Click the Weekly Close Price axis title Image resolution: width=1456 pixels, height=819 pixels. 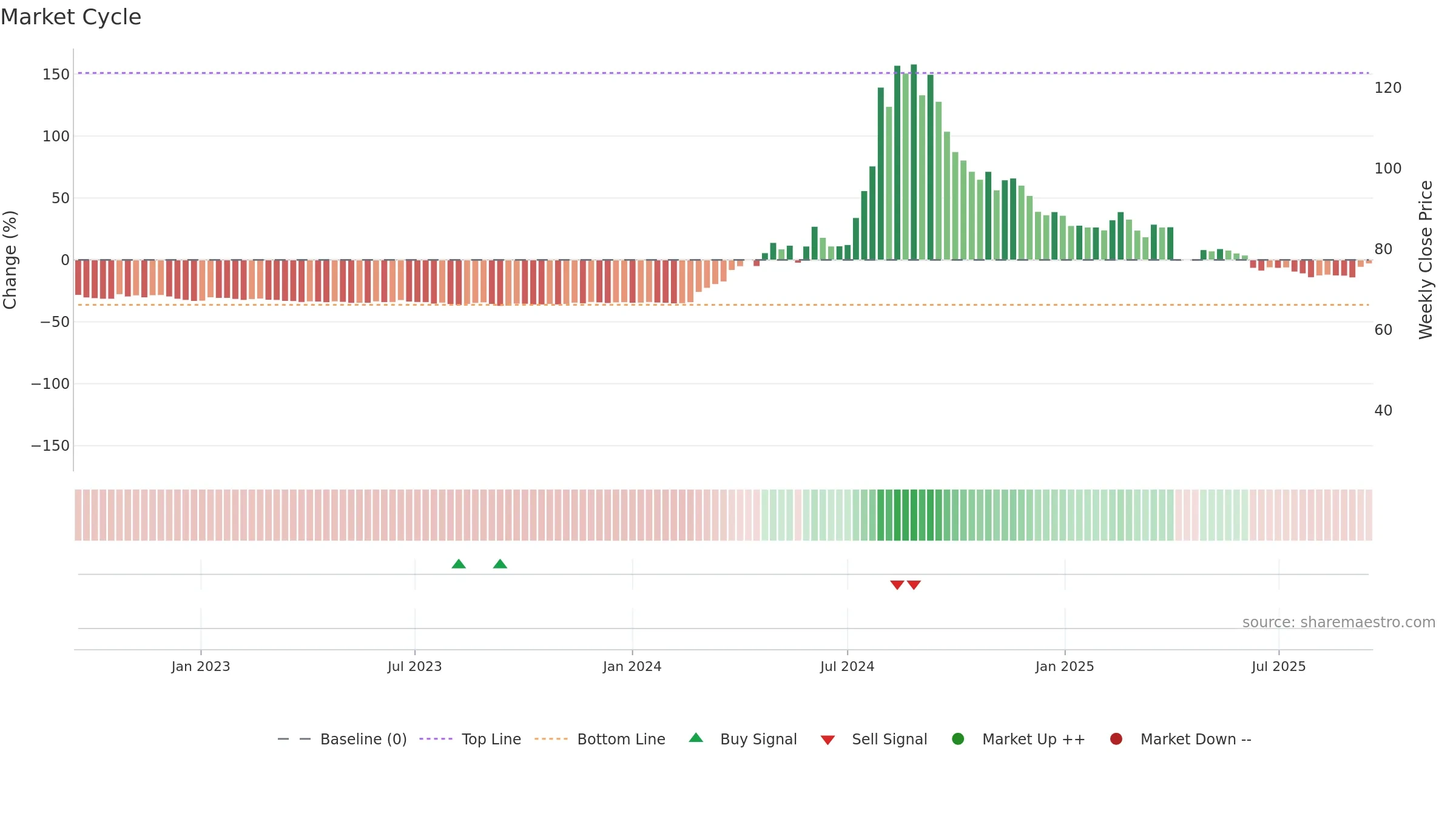[1426, 260]
